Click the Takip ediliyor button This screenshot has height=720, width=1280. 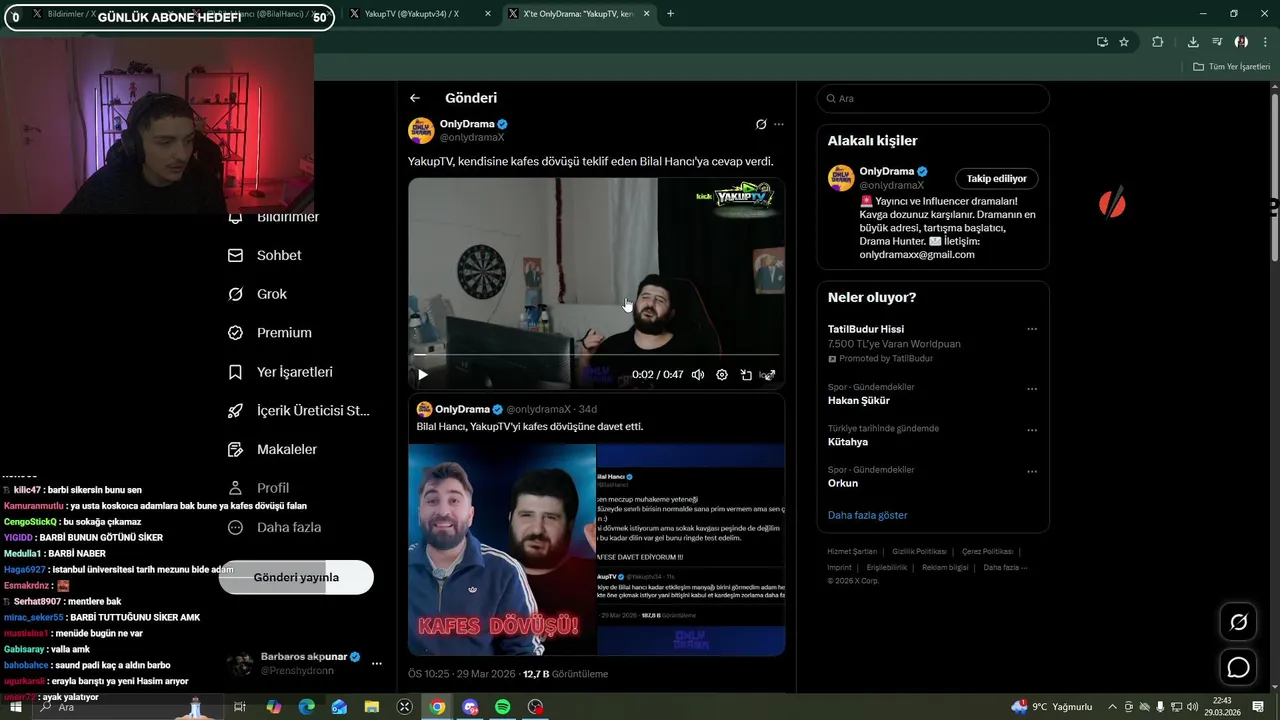997,179
